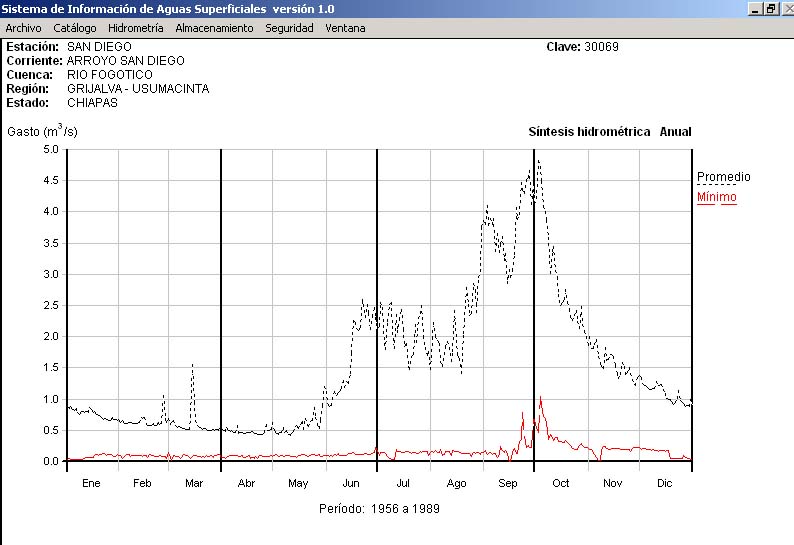Click the Jun month label on x-axis
794x545 pixels.
pos(350,484)
